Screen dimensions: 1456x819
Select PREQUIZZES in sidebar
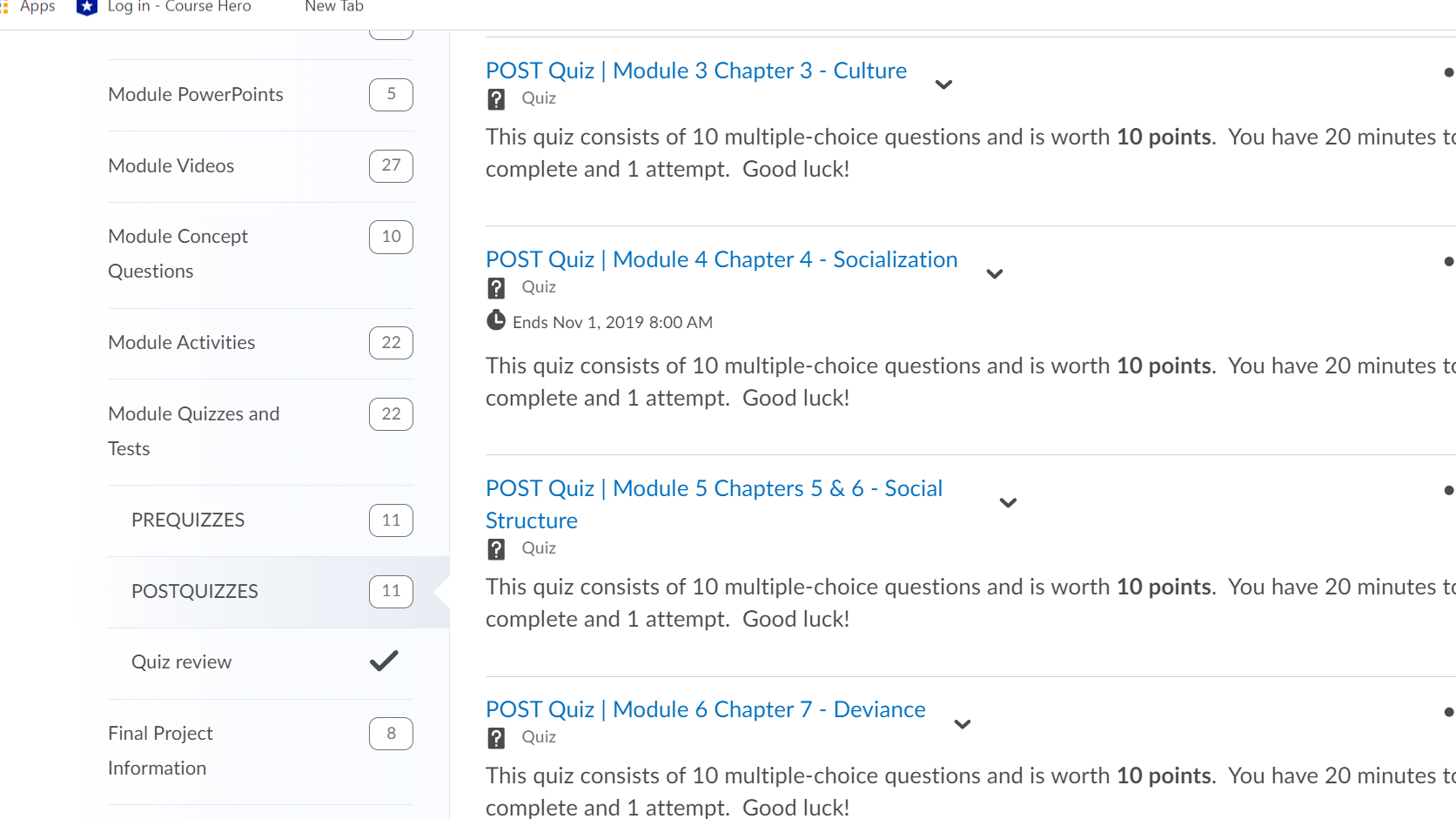coord(188,520)
